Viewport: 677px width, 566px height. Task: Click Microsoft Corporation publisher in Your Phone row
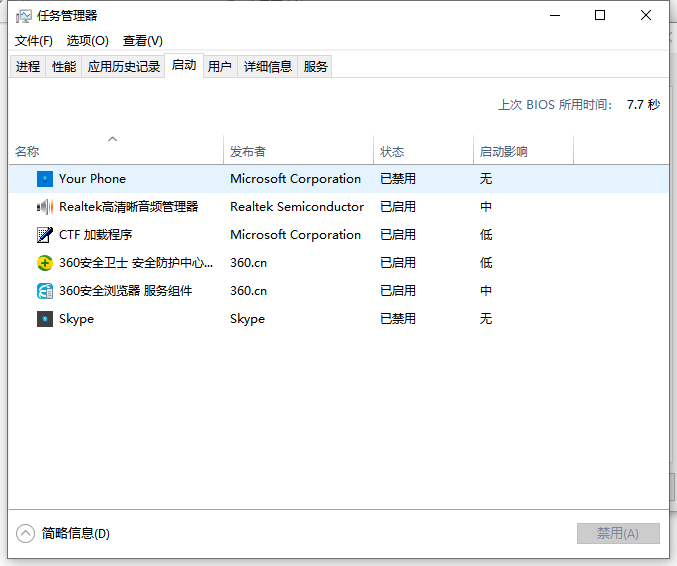295,179
